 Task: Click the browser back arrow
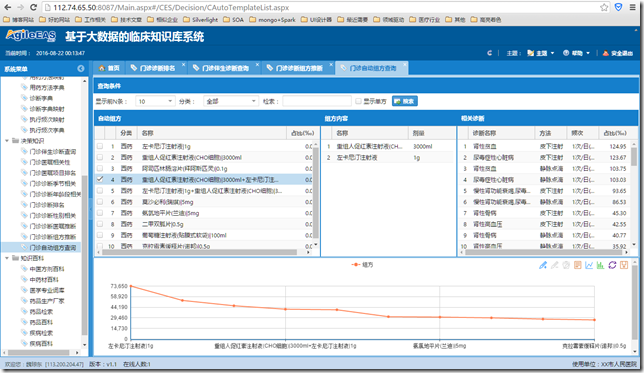pyautogui.click(x=8, y=7)
